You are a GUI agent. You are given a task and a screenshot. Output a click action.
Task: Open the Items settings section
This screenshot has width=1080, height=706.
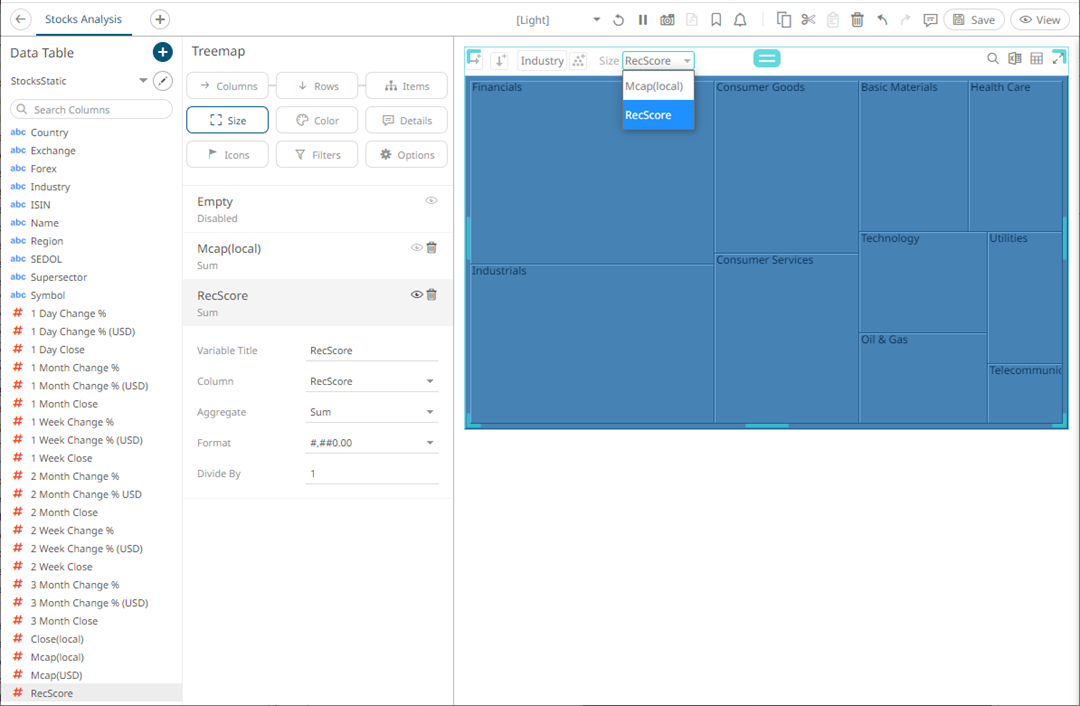coord(406,86)
